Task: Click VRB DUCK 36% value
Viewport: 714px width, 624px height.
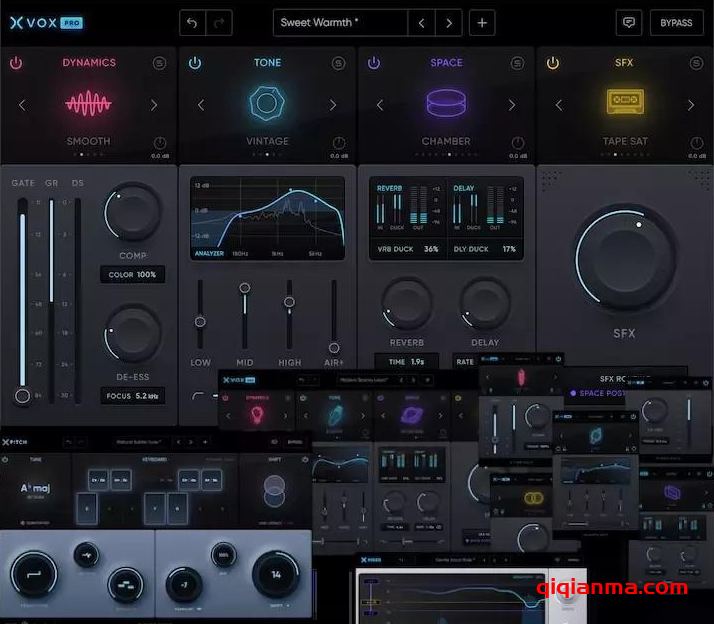Action: (x=408, y=249)
